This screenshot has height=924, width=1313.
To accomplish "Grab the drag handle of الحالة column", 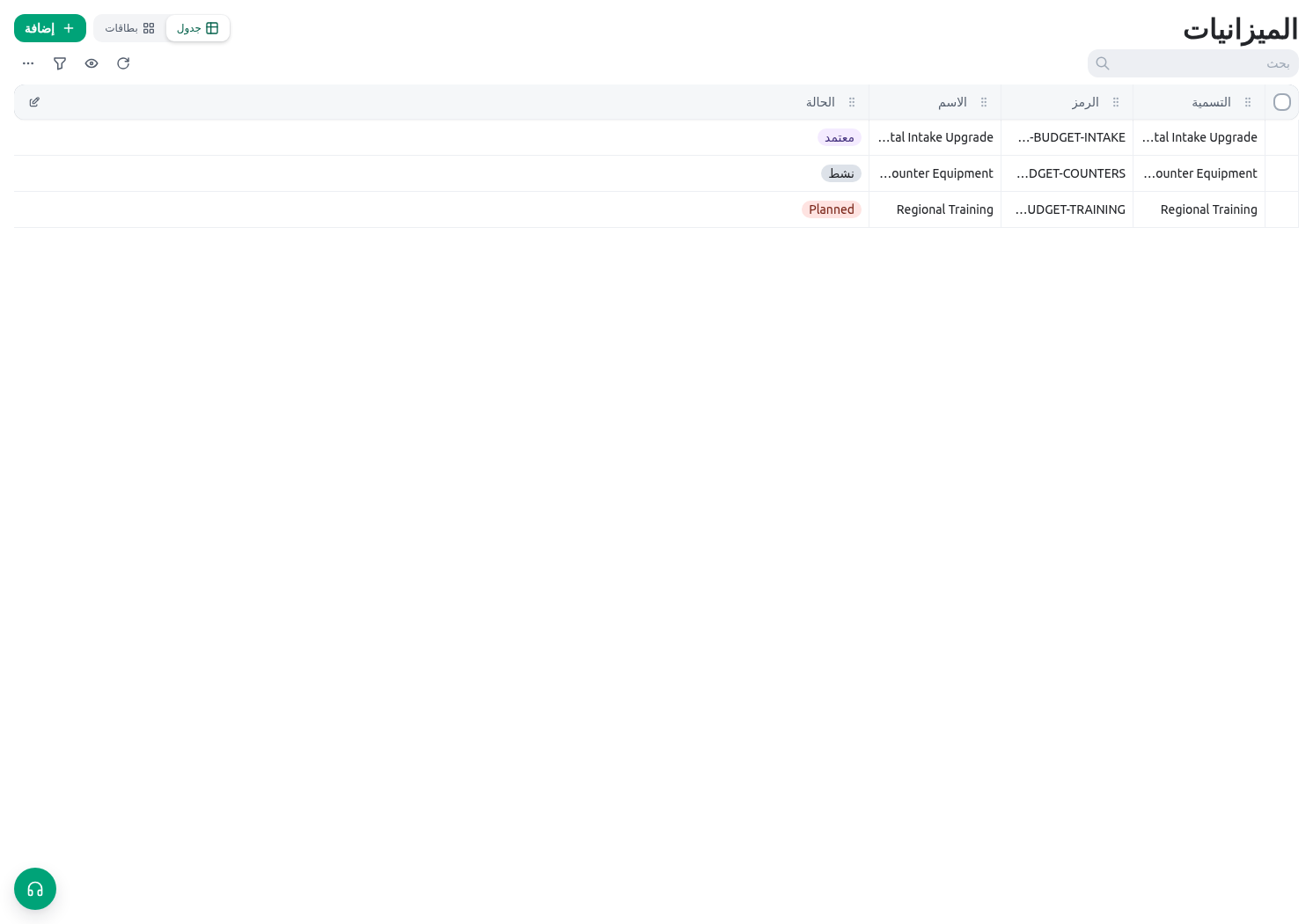I will [852, 102].
